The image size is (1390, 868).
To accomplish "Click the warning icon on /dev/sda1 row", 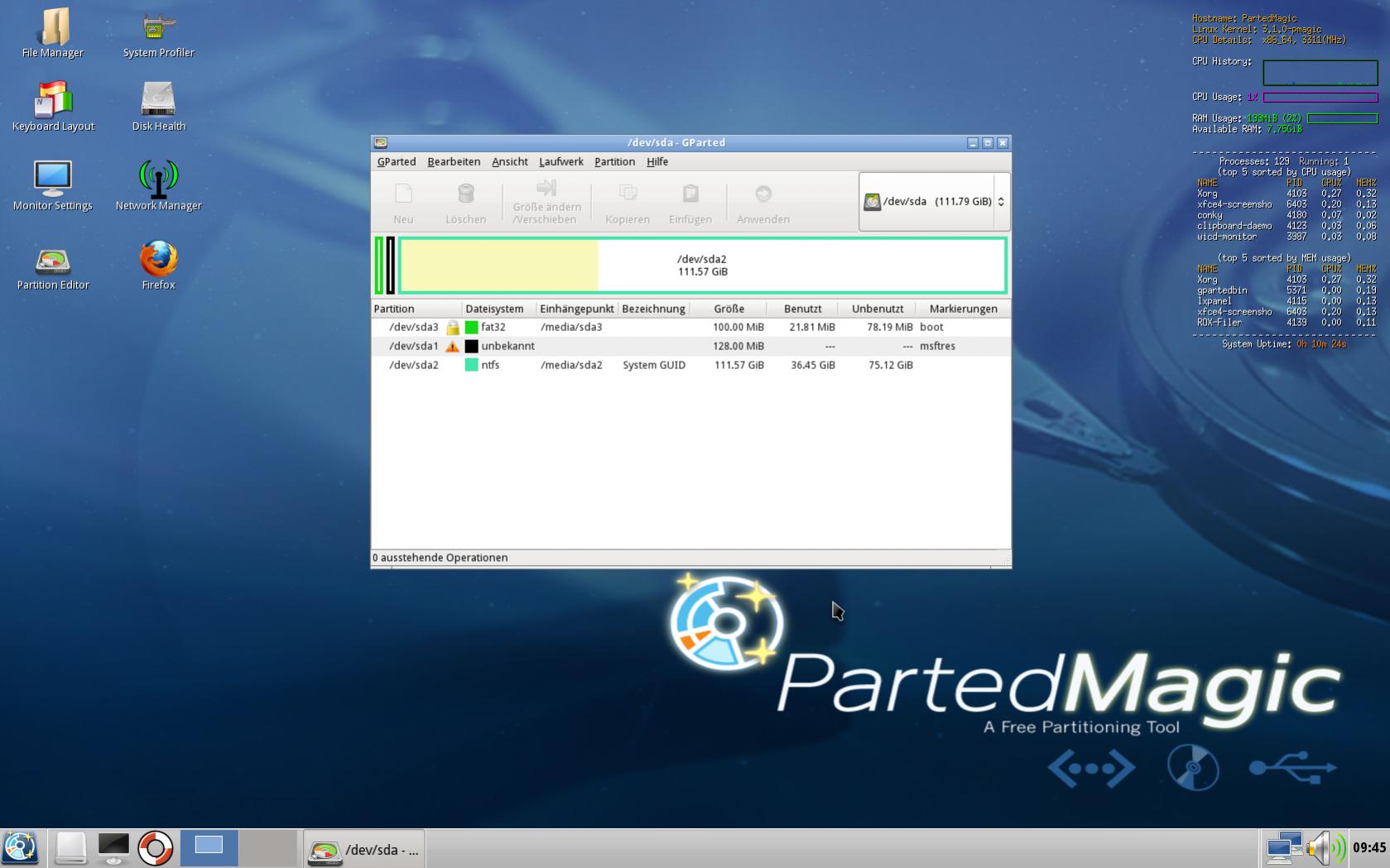I will point(453,347).
